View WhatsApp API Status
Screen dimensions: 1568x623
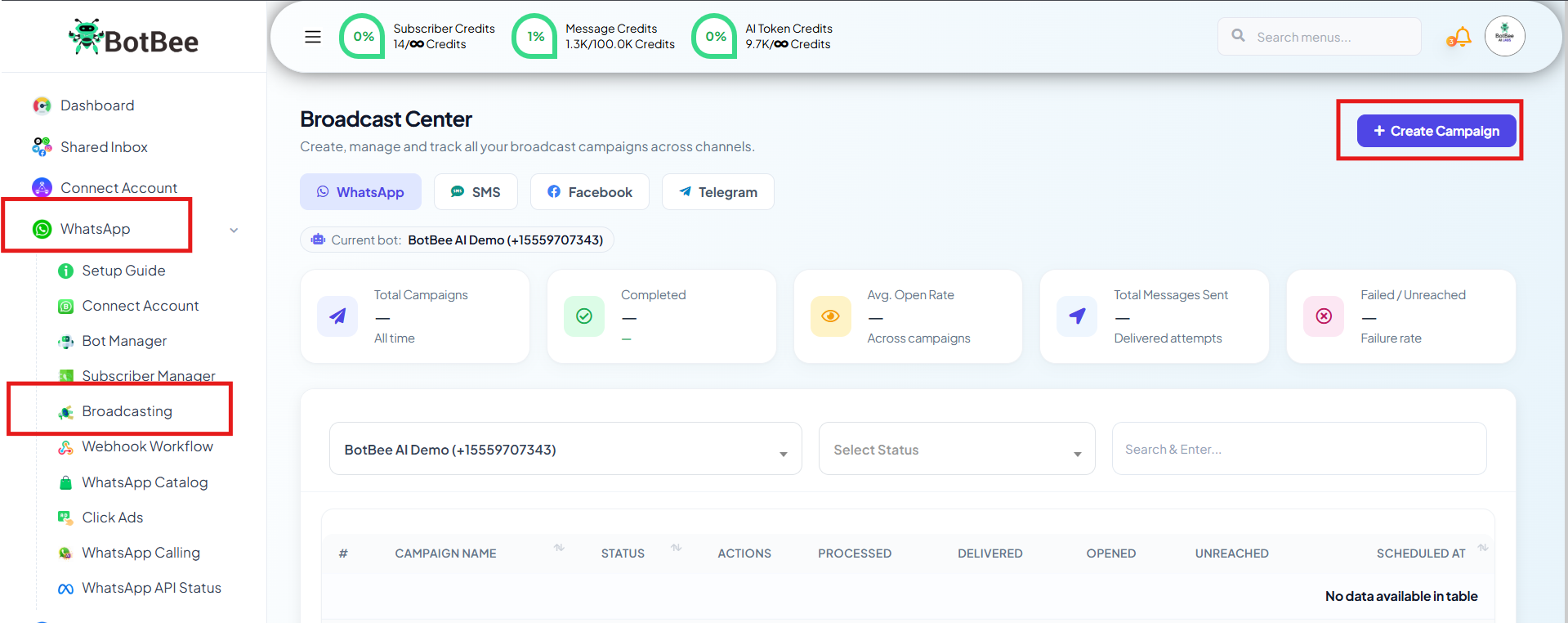pos(151,588)
